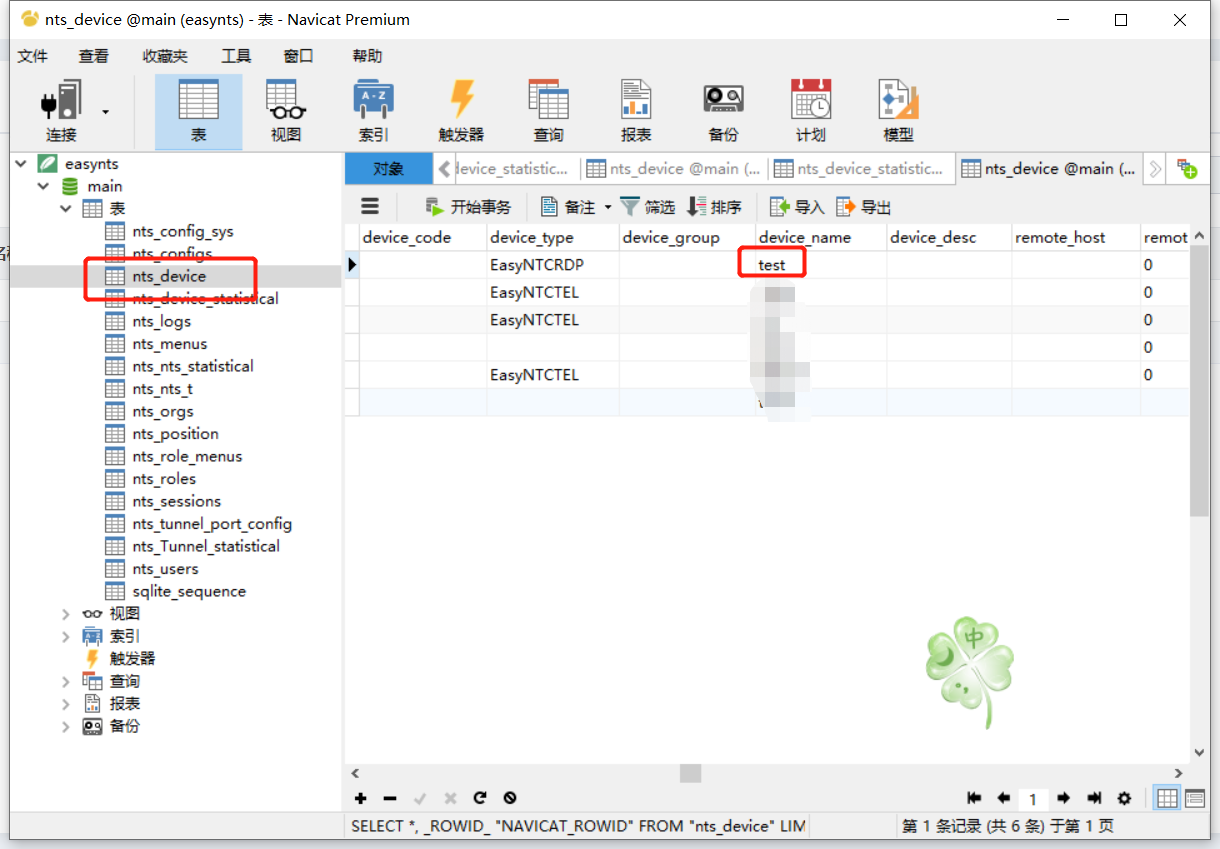Go to last page of records

pos(1094,798)
